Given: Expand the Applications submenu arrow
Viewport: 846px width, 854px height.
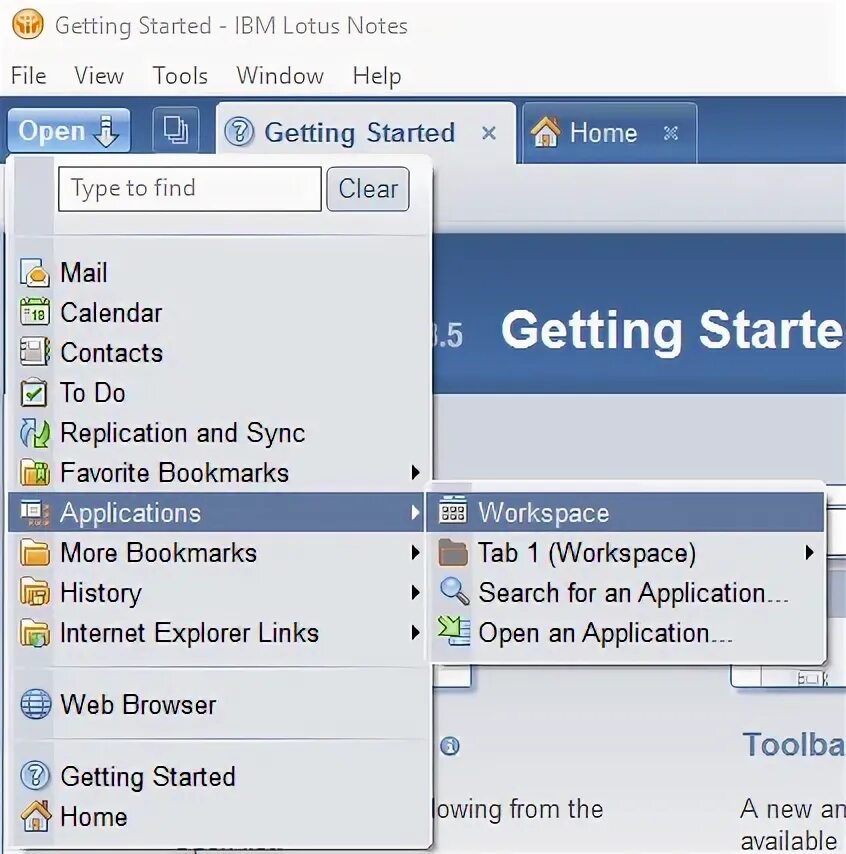Looking at the screenshot, I should [x=415, y=513].
